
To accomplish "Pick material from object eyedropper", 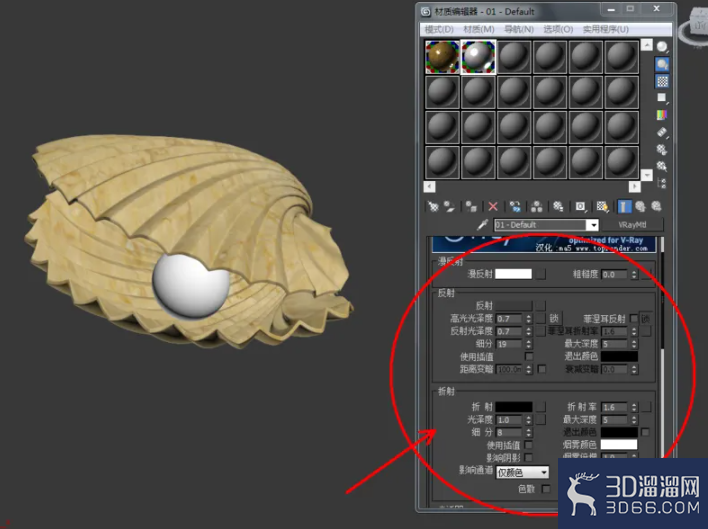I will 483,224.
